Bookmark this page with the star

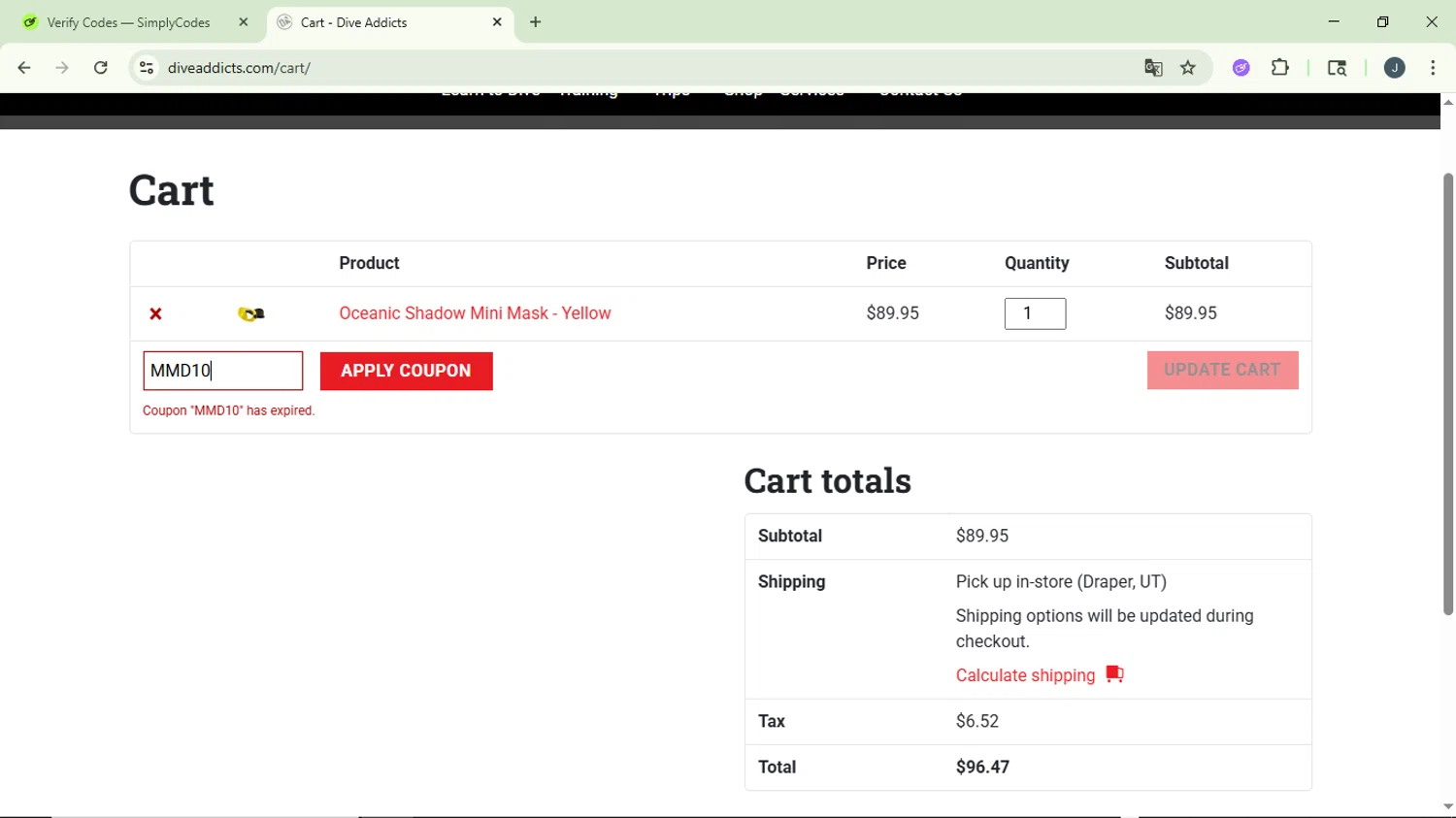[x=1188, y=68]
